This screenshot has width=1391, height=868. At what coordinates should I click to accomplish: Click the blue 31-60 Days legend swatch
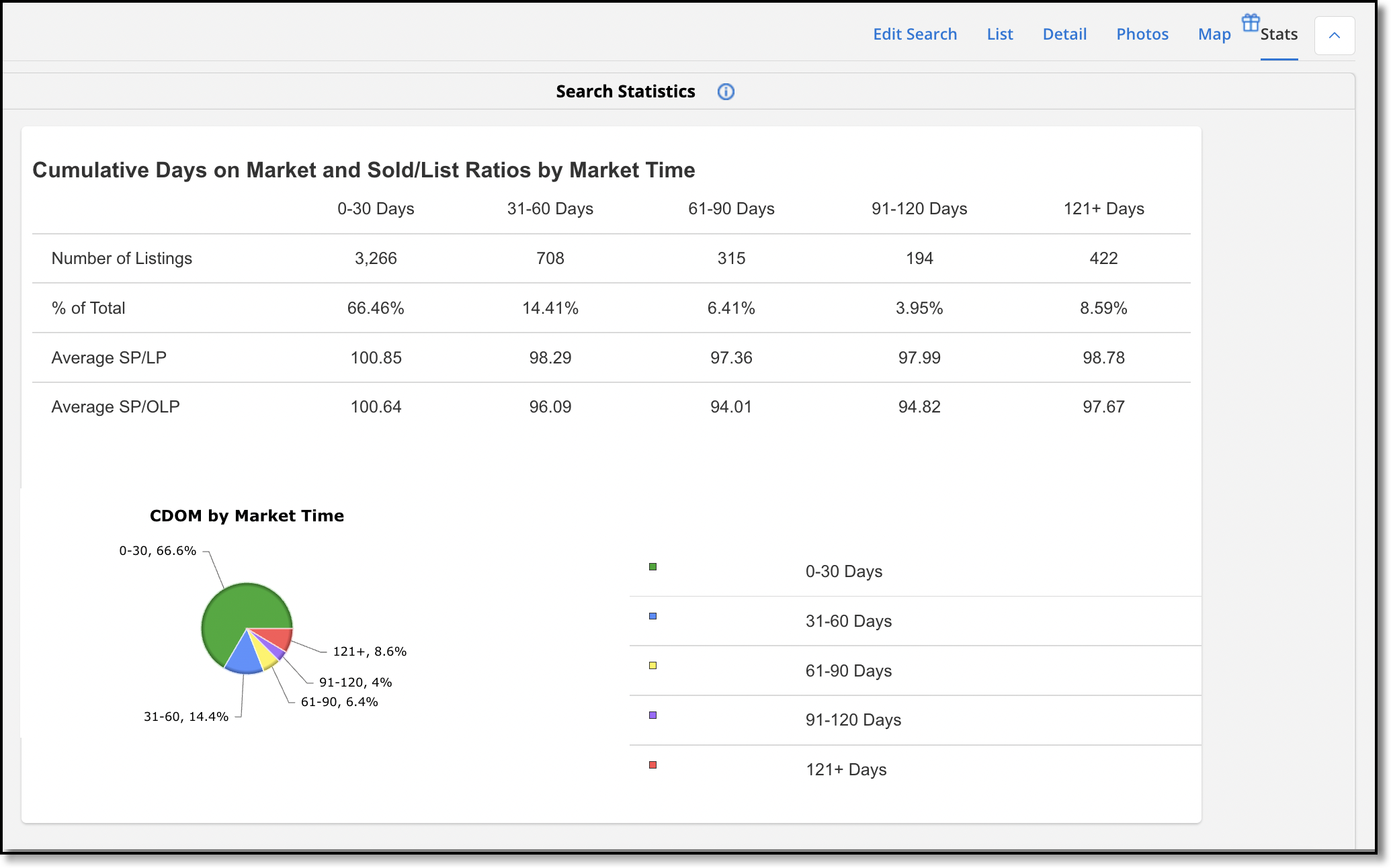[652, 616]
